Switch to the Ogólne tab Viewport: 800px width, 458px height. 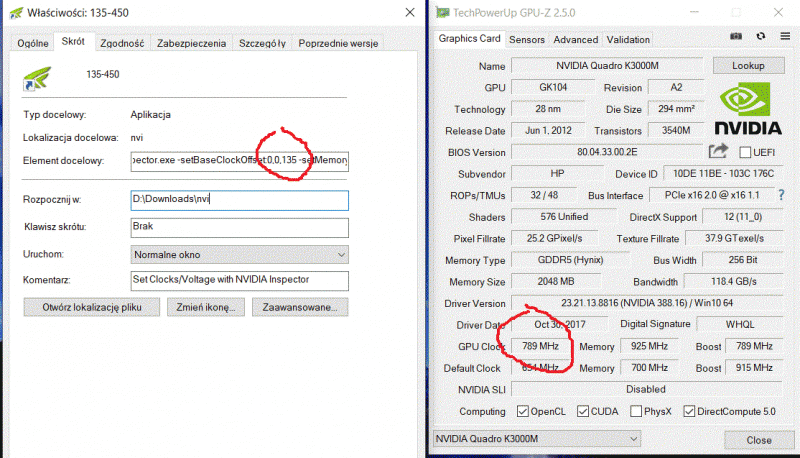33,43
